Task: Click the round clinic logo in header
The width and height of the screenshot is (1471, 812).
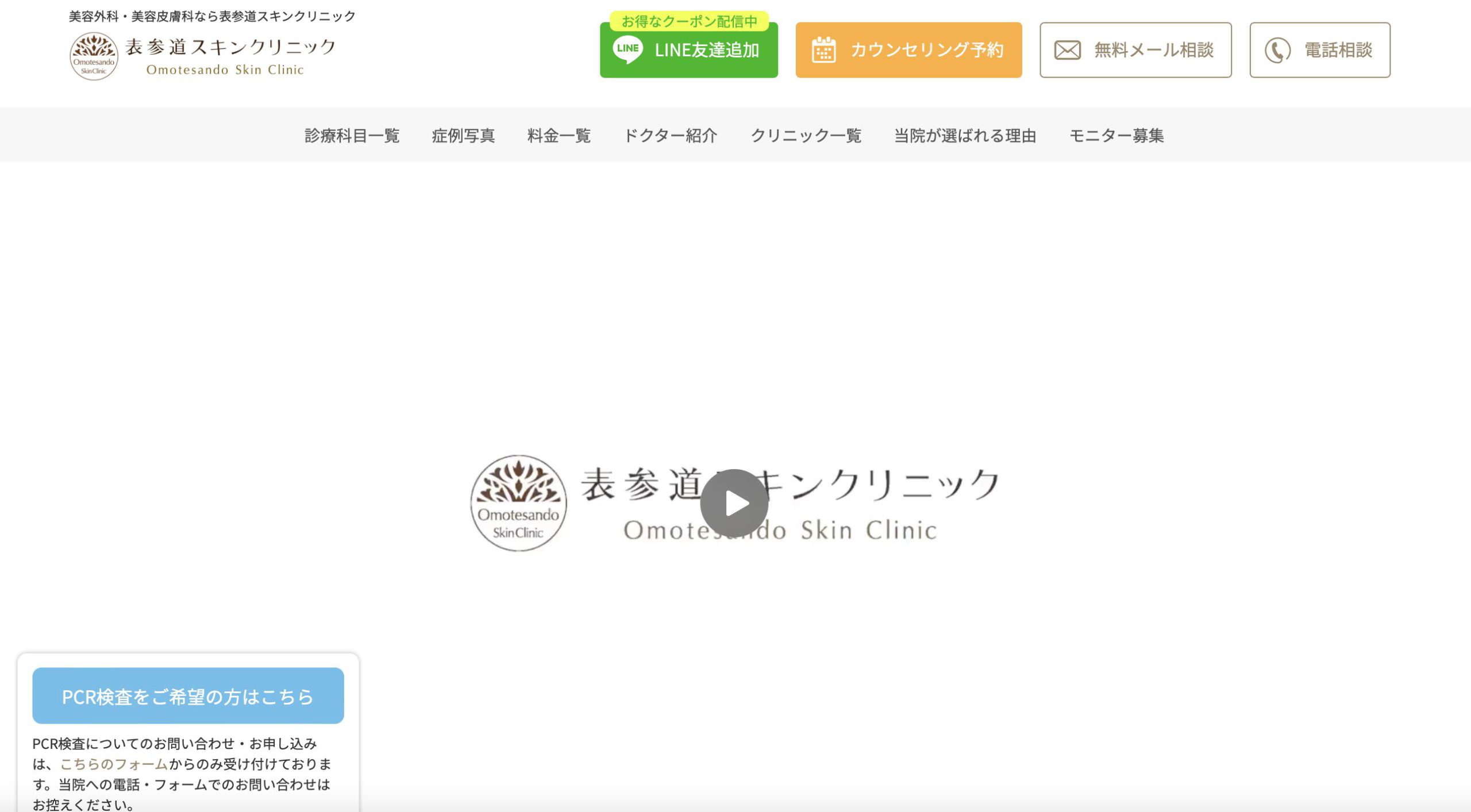Action: [x=94, y=56]
